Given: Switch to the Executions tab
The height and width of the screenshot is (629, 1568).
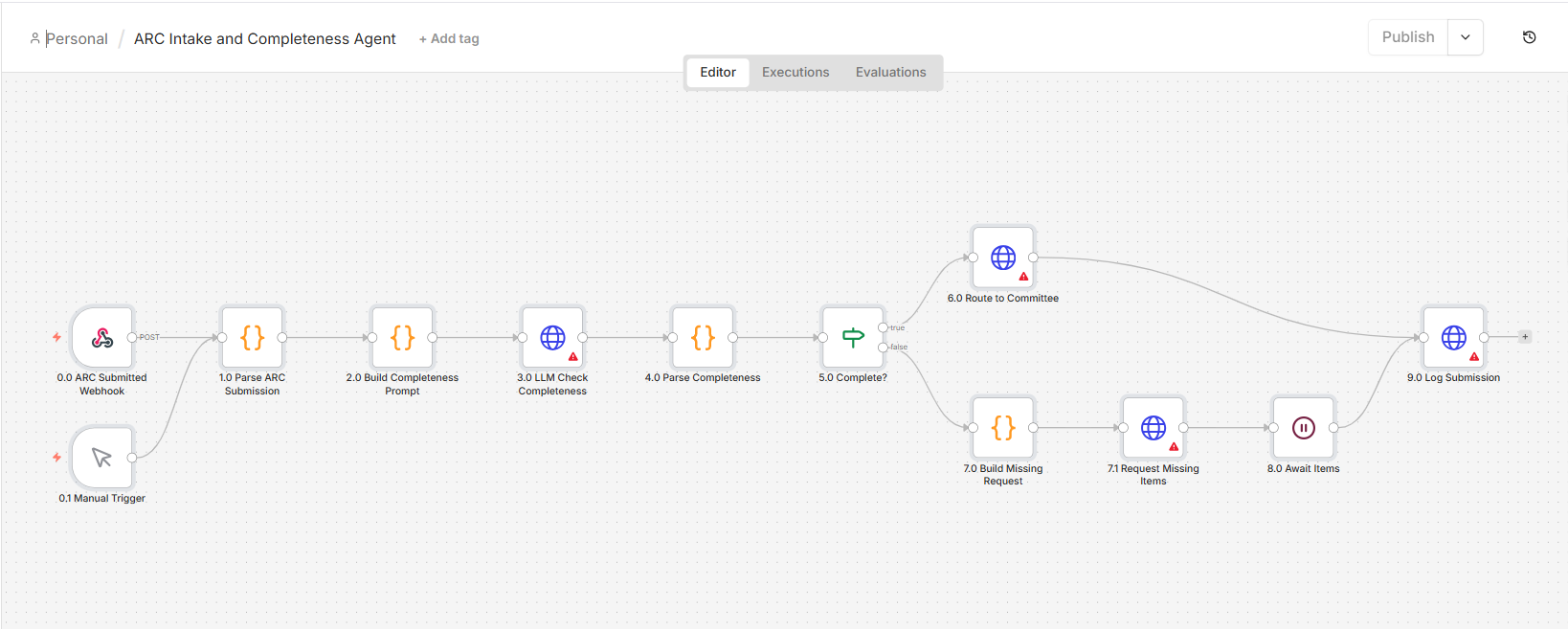Looking at the screenshot, I should coord(795,72).
